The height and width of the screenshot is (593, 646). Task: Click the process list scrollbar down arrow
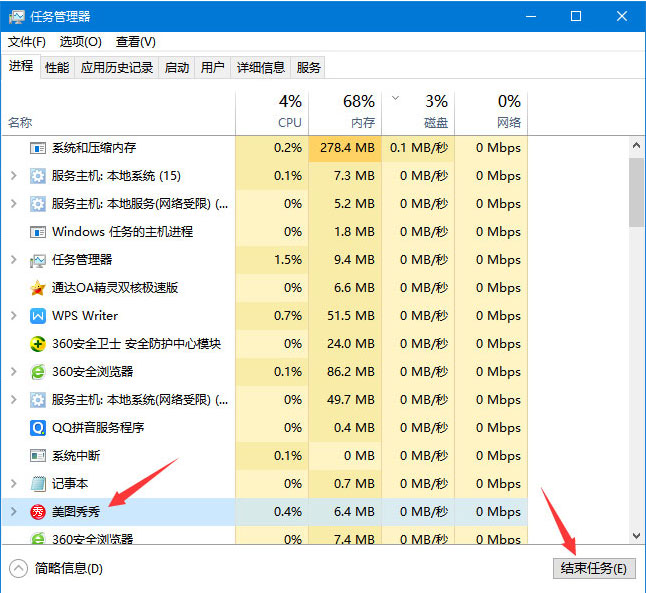(x=636, y=536)
